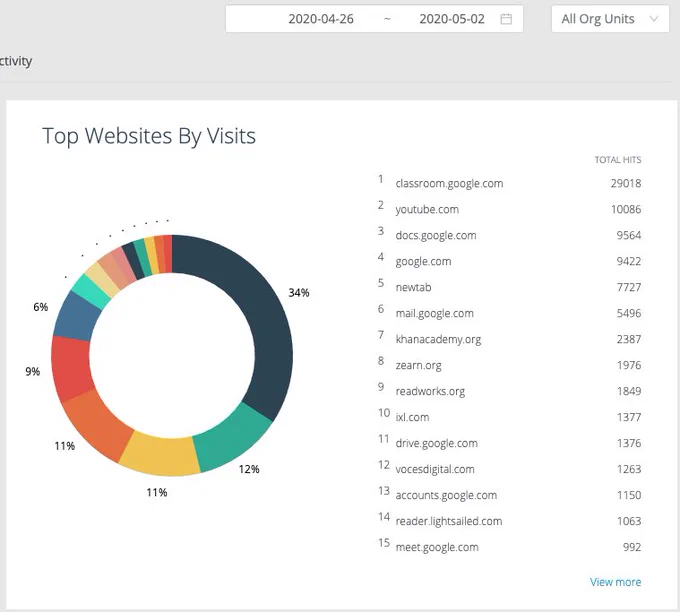Image resolution: width=680 pixels, height=612 pixels.
Task: Click the mail.google.com entry
Action: 435,314
